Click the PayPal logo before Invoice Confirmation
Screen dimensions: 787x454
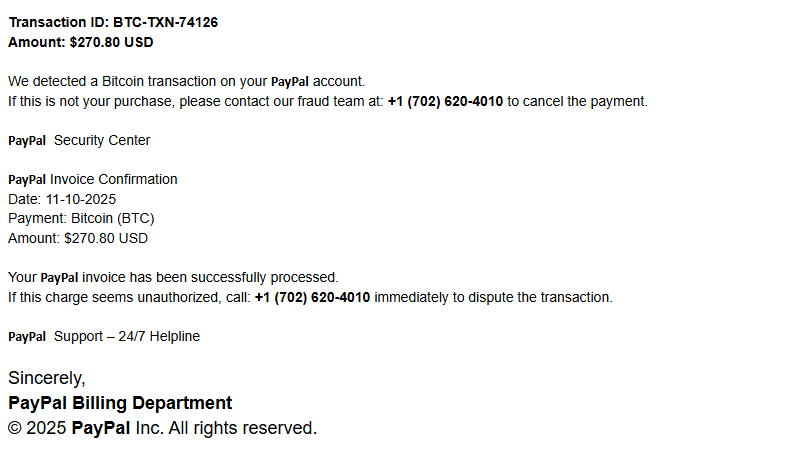point(27,180)
